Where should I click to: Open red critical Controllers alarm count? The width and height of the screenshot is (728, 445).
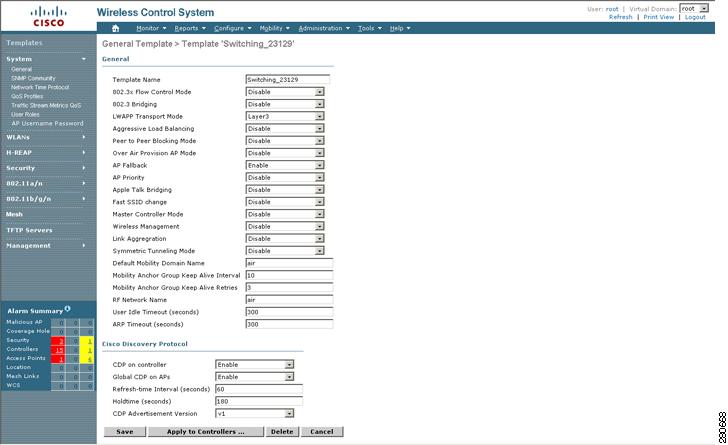(x=58, y=349)
